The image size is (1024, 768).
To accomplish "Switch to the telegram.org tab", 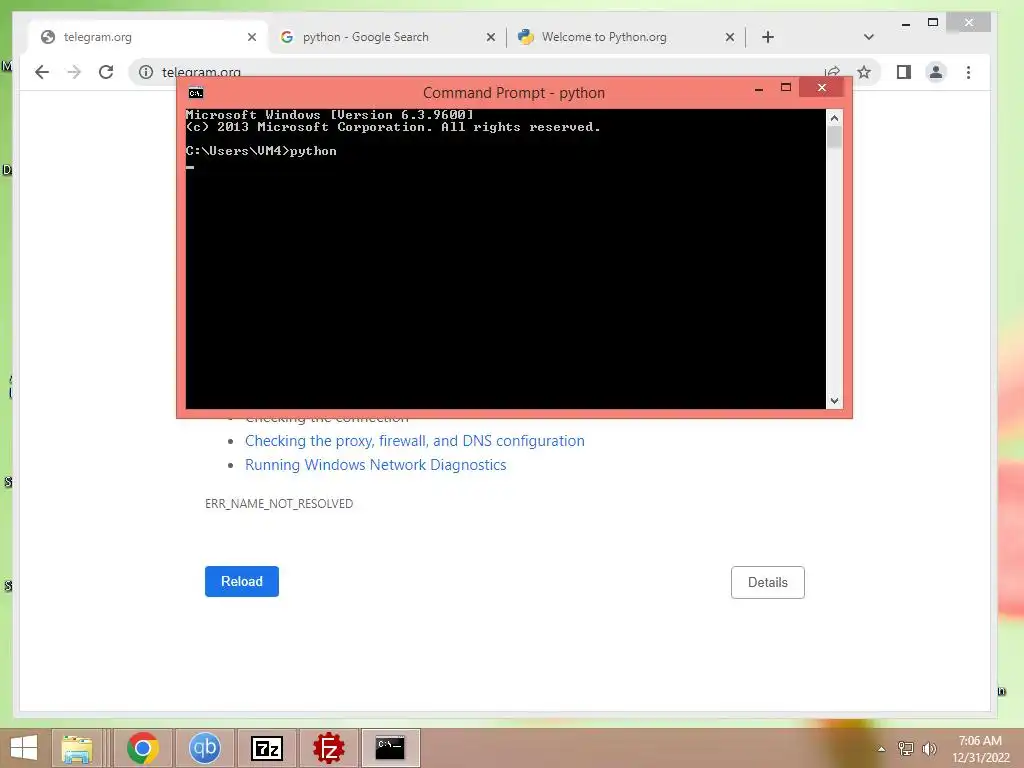I will point(147,37).
